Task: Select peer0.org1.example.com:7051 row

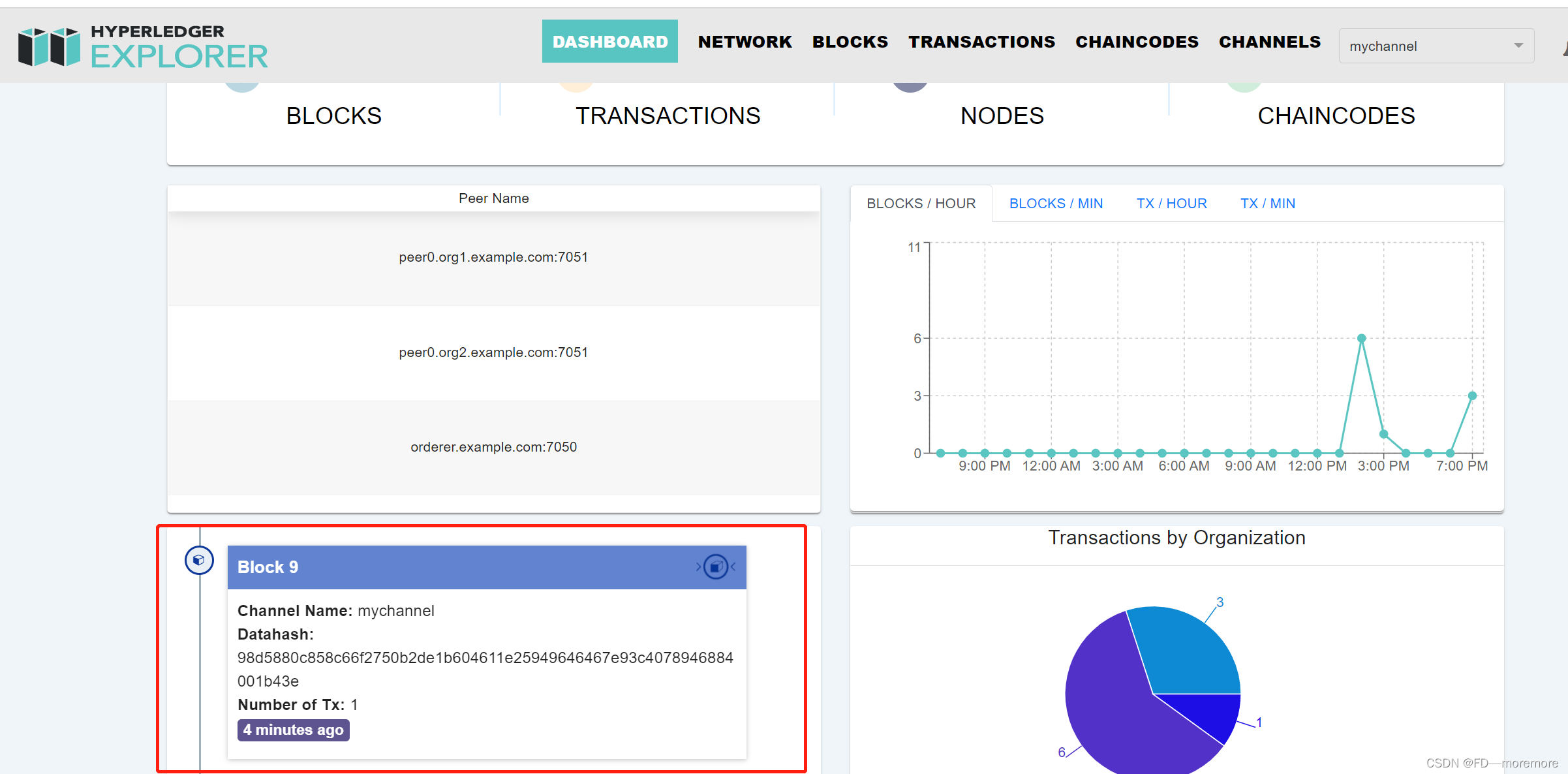Action: pos(493,257)
